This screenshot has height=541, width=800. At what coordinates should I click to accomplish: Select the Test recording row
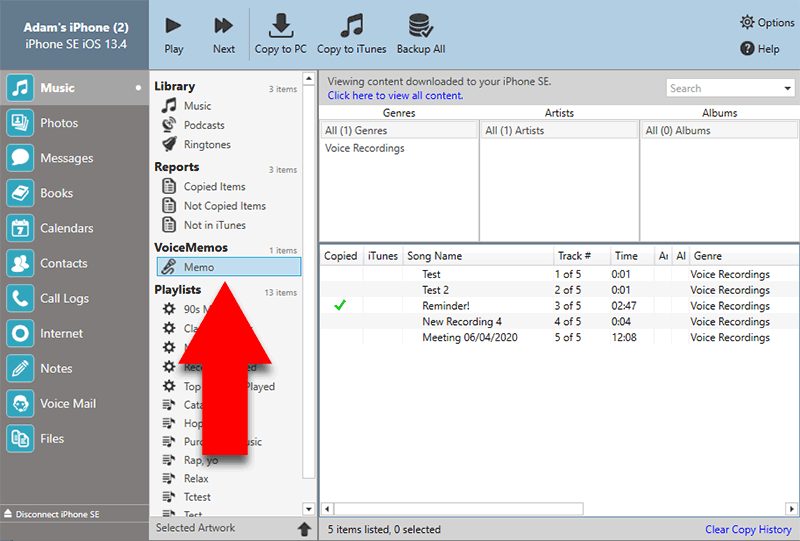coord(559,275)
